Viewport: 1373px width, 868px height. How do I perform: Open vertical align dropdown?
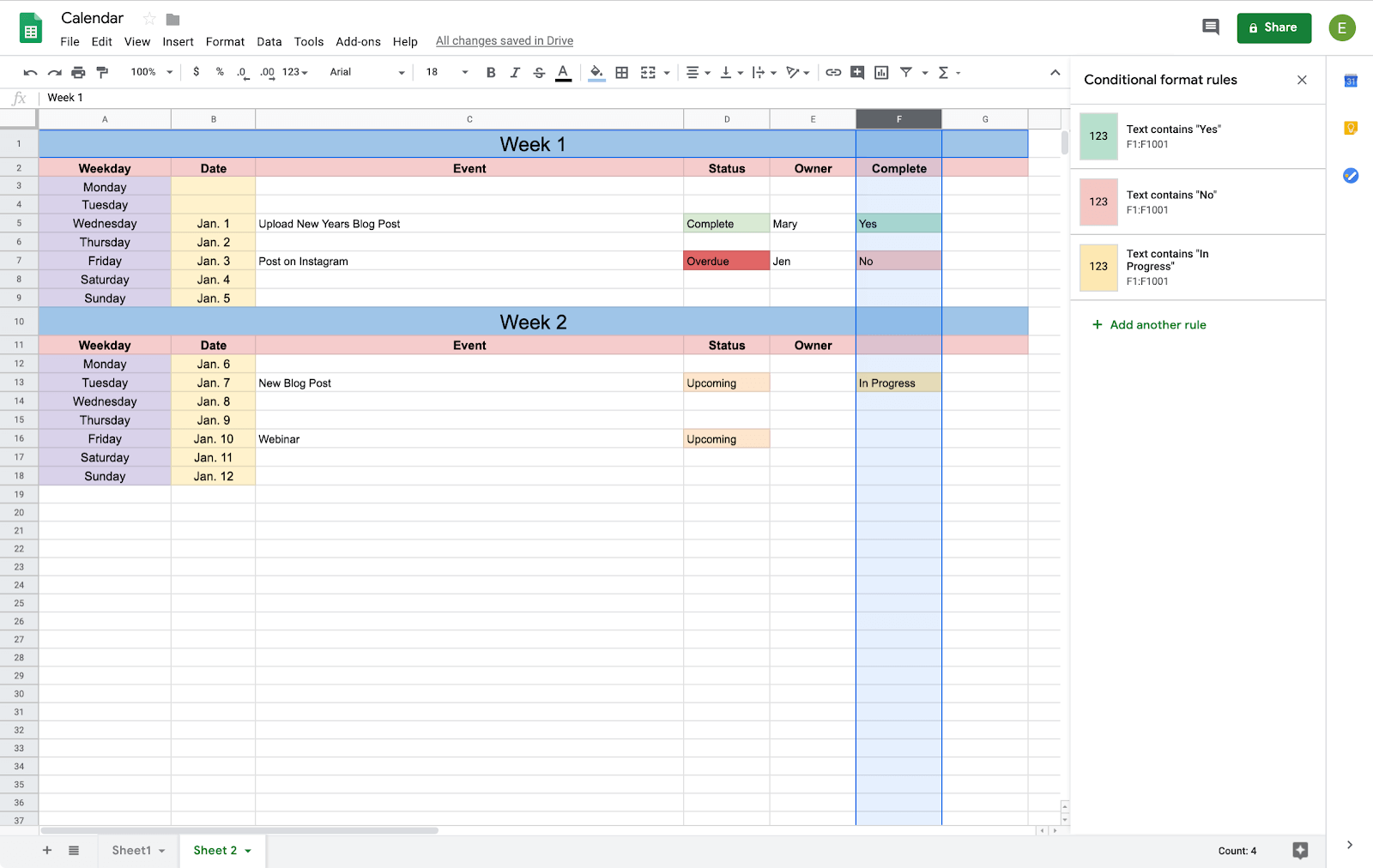click(732, 73)
